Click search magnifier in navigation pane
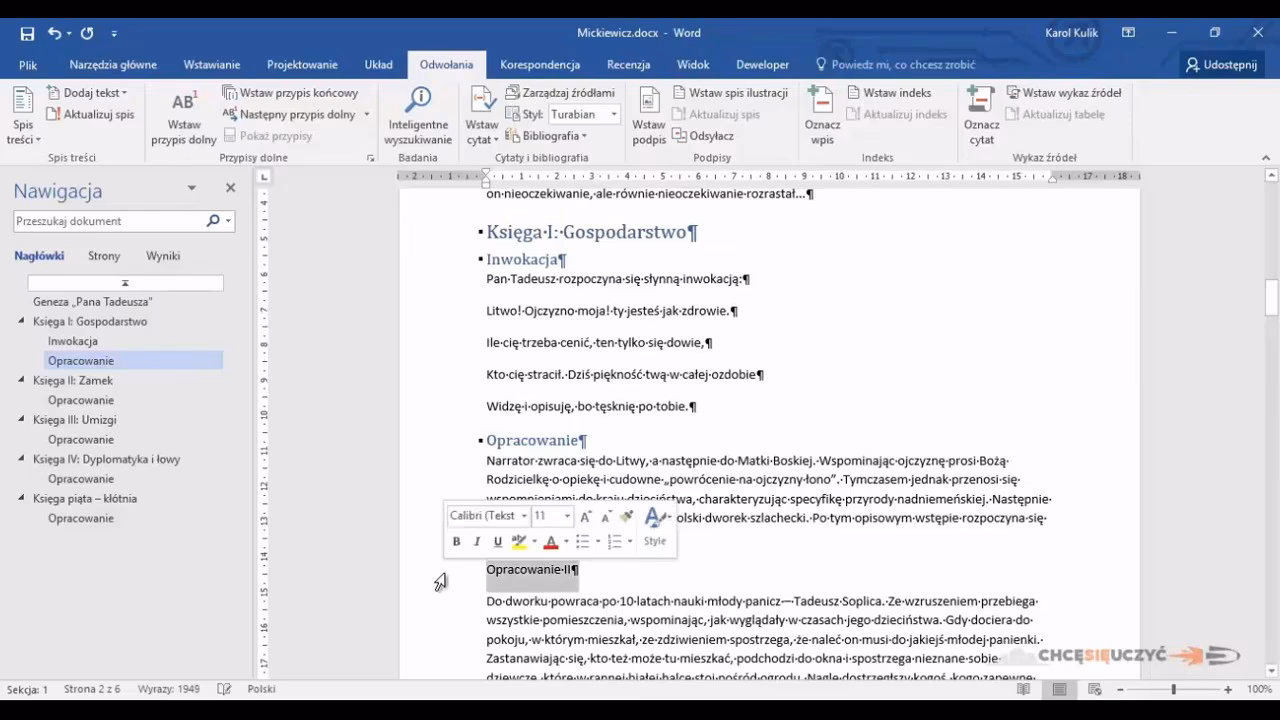Viewport: 1280px width, 720px height. coord(213,221)
